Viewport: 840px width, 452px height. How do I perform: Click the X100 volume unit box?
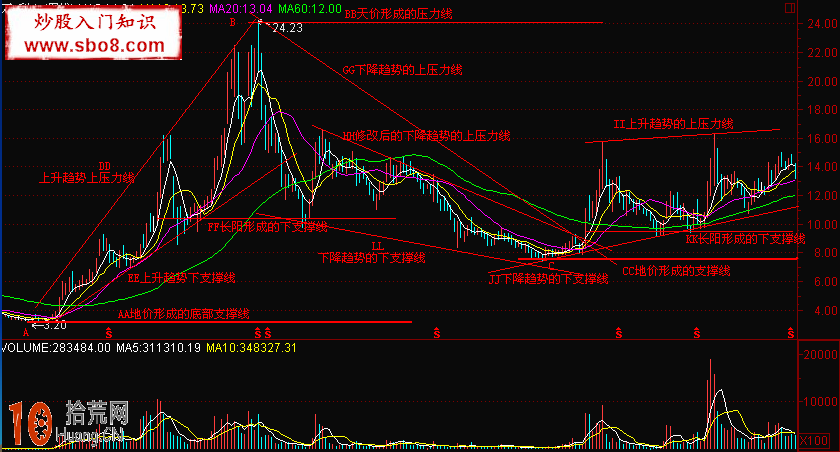(x=814, y=441)
